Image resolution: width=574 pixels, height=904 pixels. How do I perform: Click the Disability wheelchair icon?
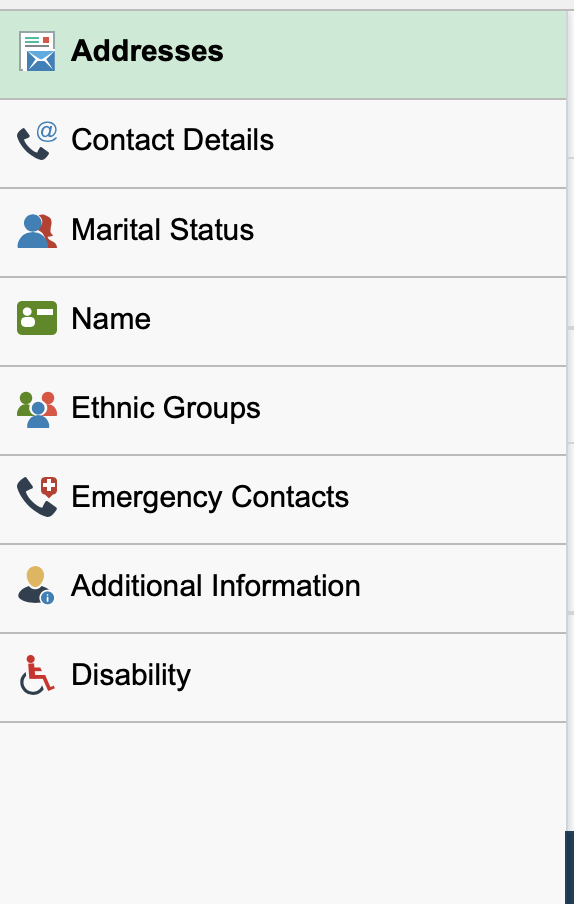tap(37, 675)
